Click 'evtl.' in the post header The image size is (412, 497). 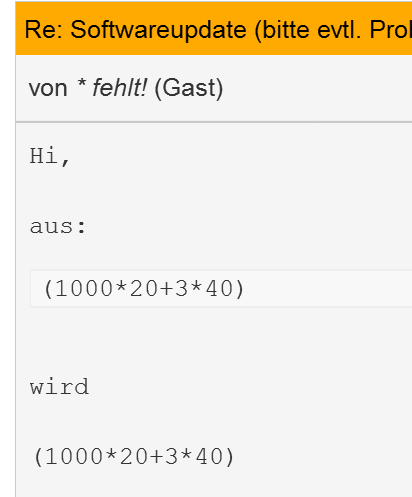(339, 30)
